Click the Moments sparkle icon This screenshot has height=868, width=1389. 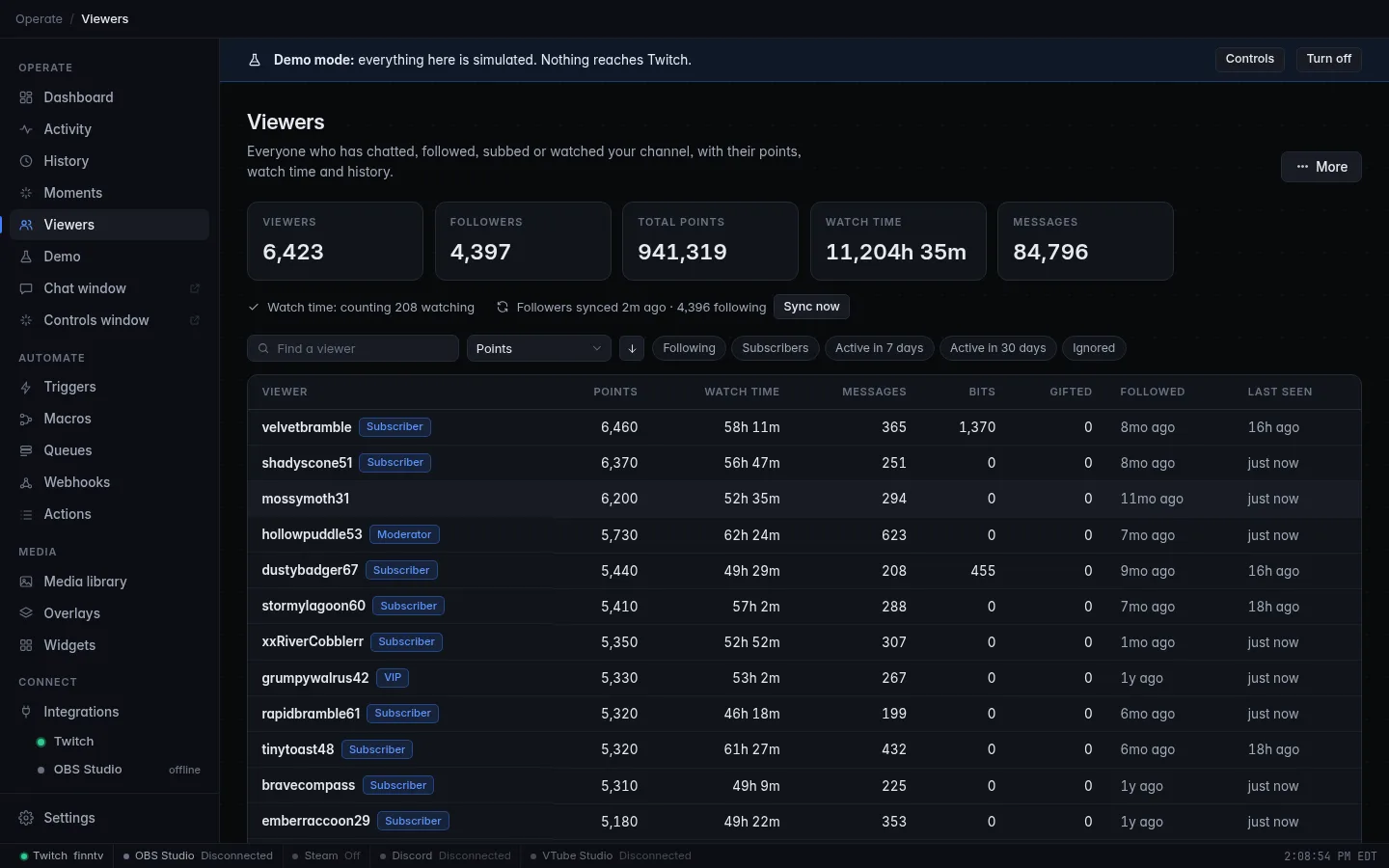26,193
